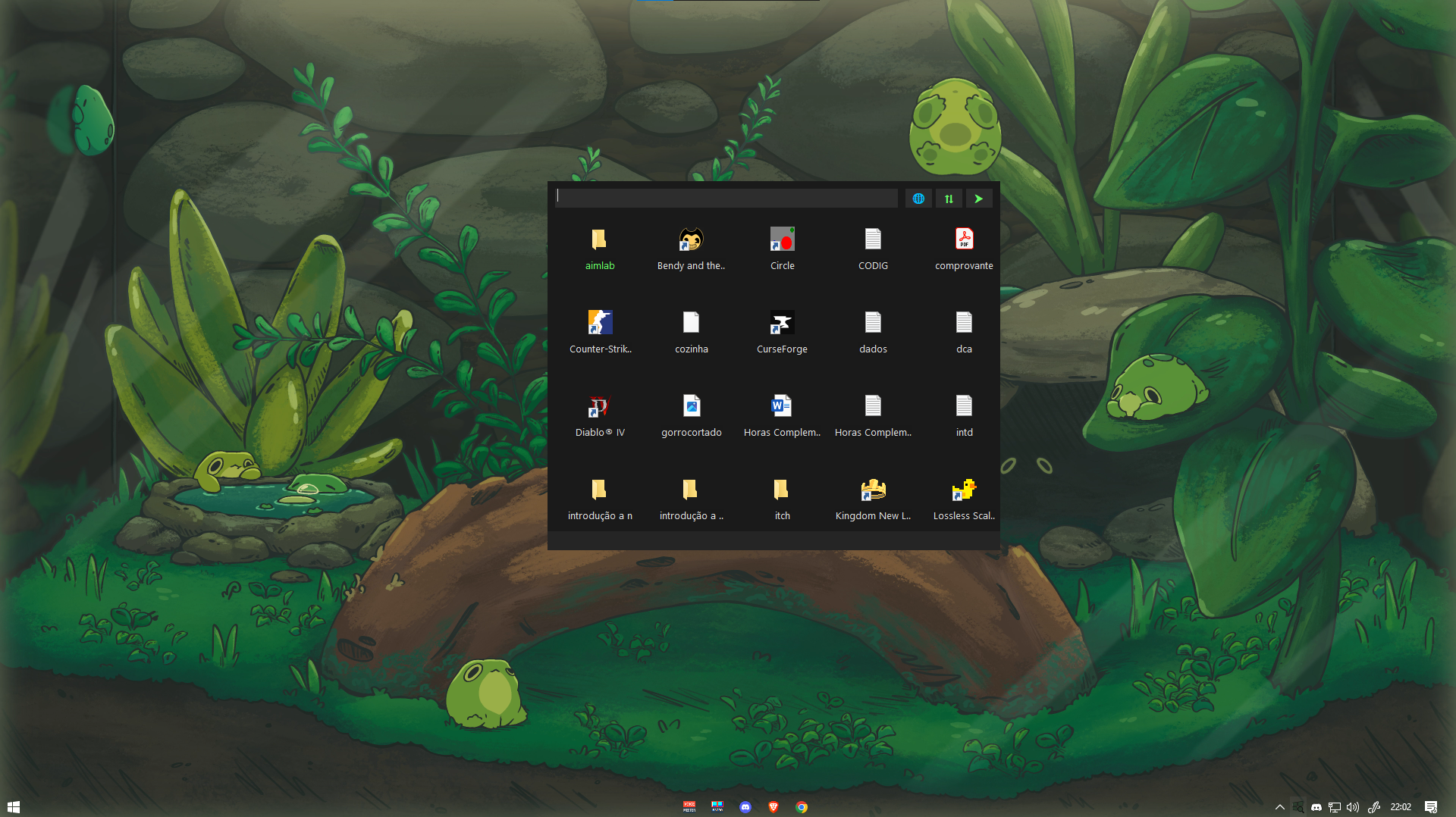This screenshot has width=1456, height=817.
Task: Open Brave browser from the taskbar
Action: (x=773, y=807)
